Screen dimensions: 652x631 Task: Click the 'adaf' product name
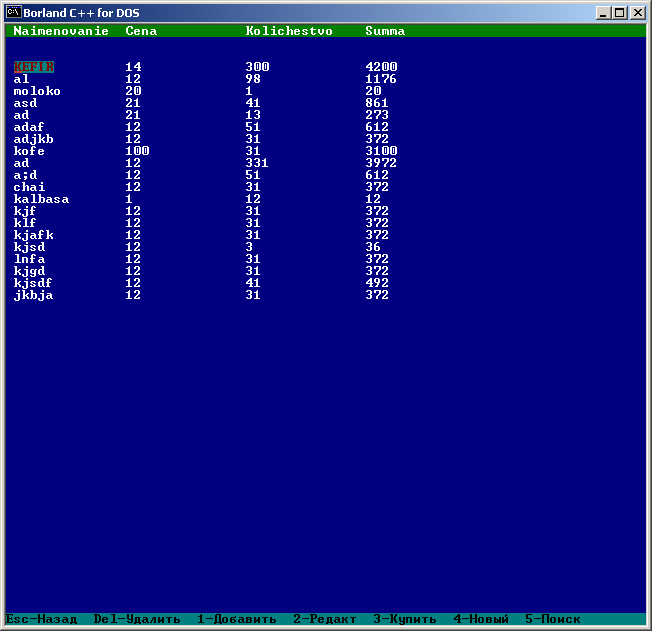(29, 127)
